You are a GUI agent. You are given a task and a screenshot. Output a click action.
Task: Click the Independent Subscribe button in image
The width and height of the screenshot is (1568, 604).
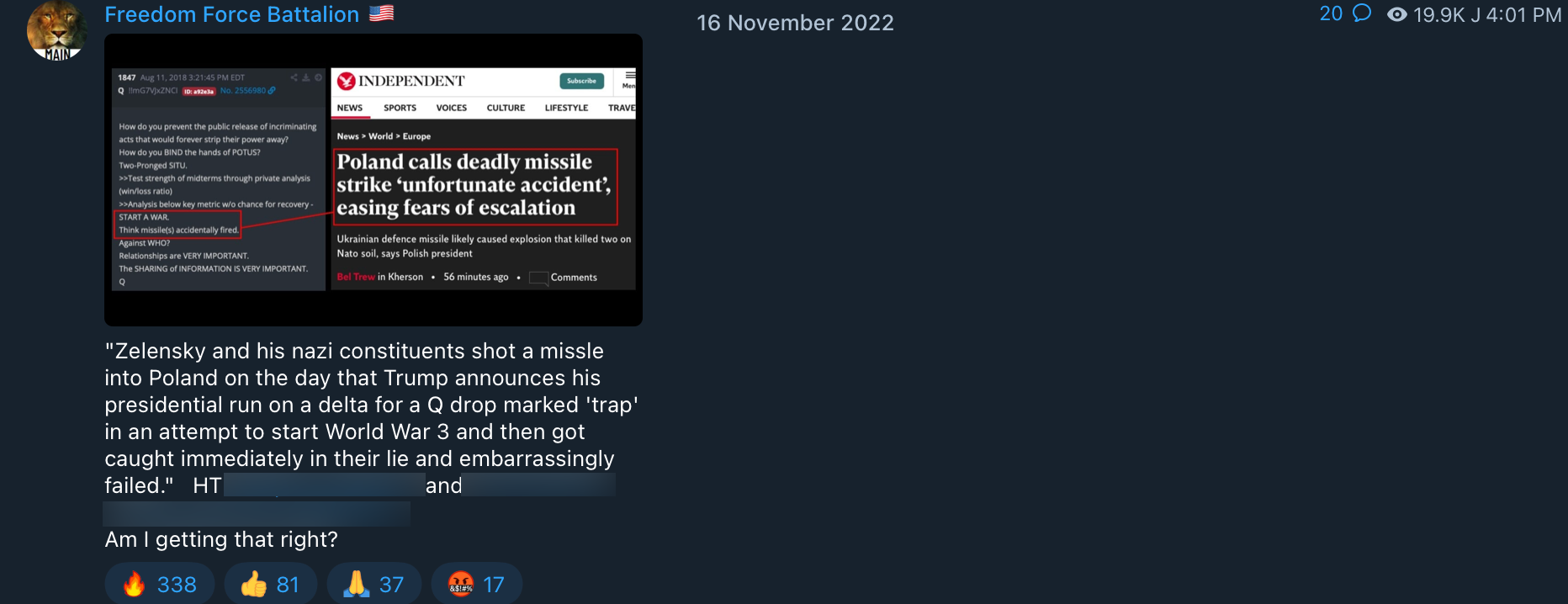pos(581,81)
